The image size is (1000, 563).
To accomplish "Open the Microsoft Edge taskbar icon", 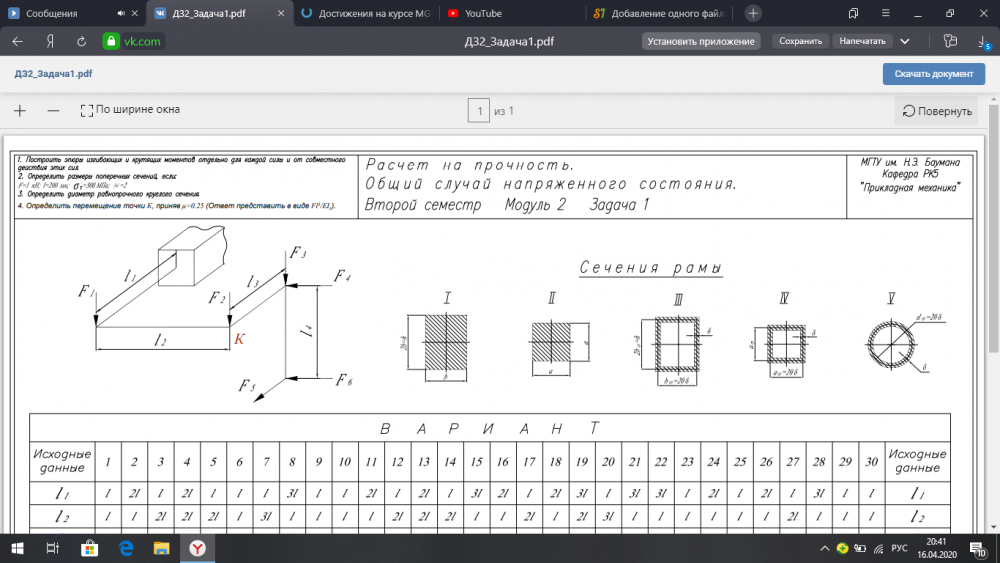I will pos(127,547).
